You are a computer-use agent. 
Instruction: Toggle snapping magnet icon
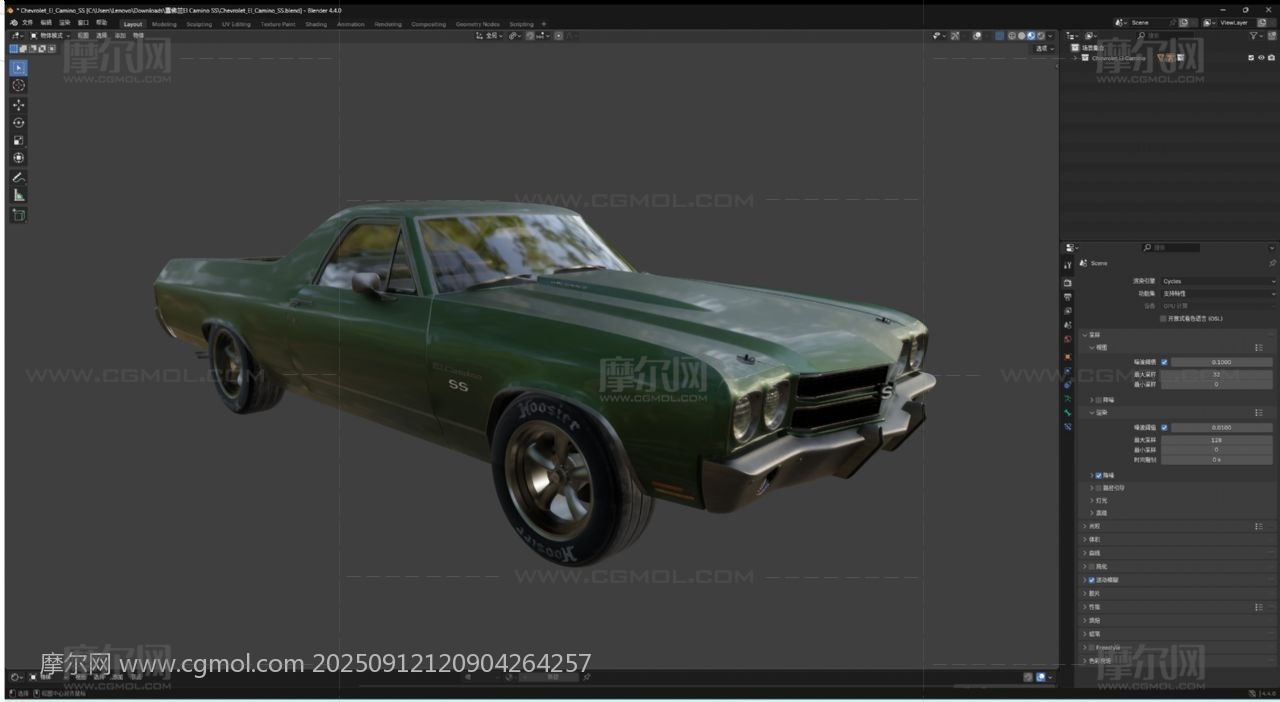click(x=530, y=36)
